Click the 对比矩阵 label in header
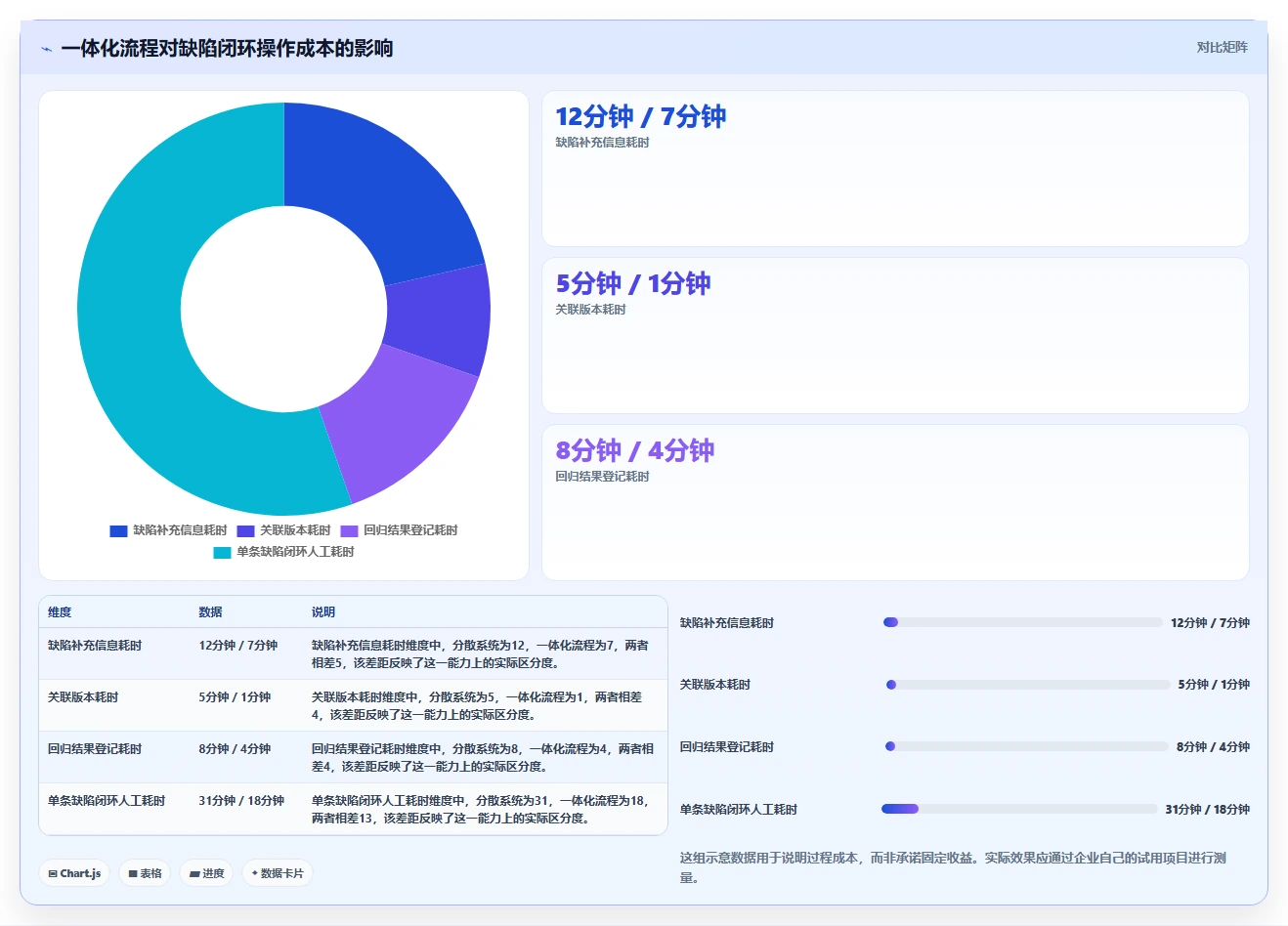This screenshot has height=926, width=1288. [x=1222, y=47]
